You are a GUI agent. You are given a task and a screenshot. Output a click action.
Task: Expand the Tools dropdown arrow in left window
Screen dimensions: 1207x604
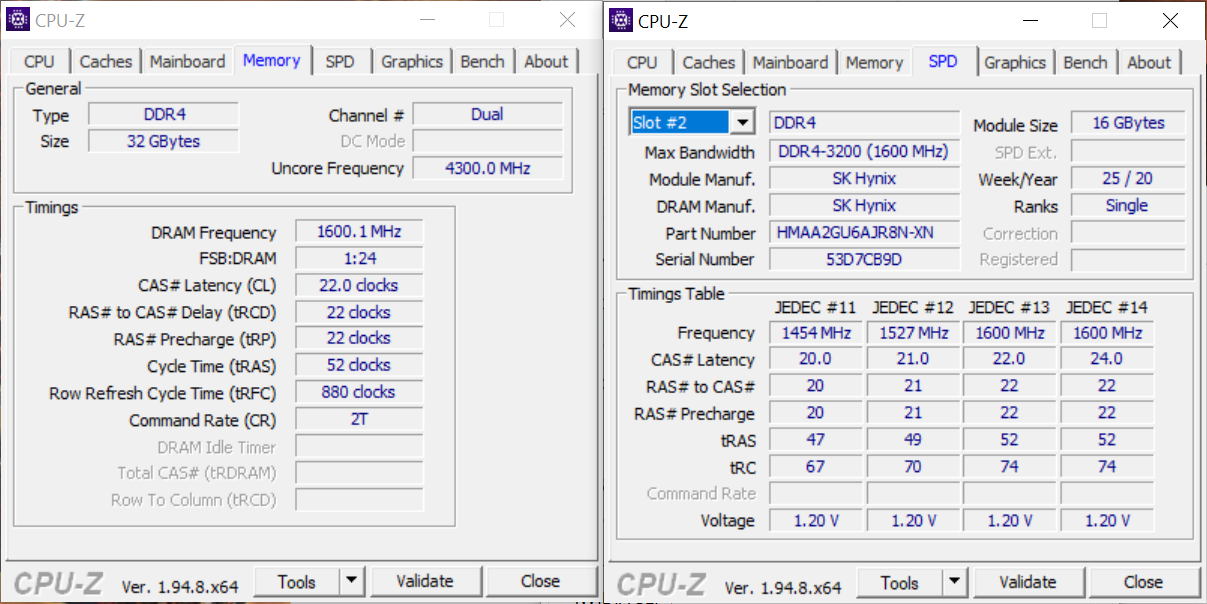[x=351, y=581]
